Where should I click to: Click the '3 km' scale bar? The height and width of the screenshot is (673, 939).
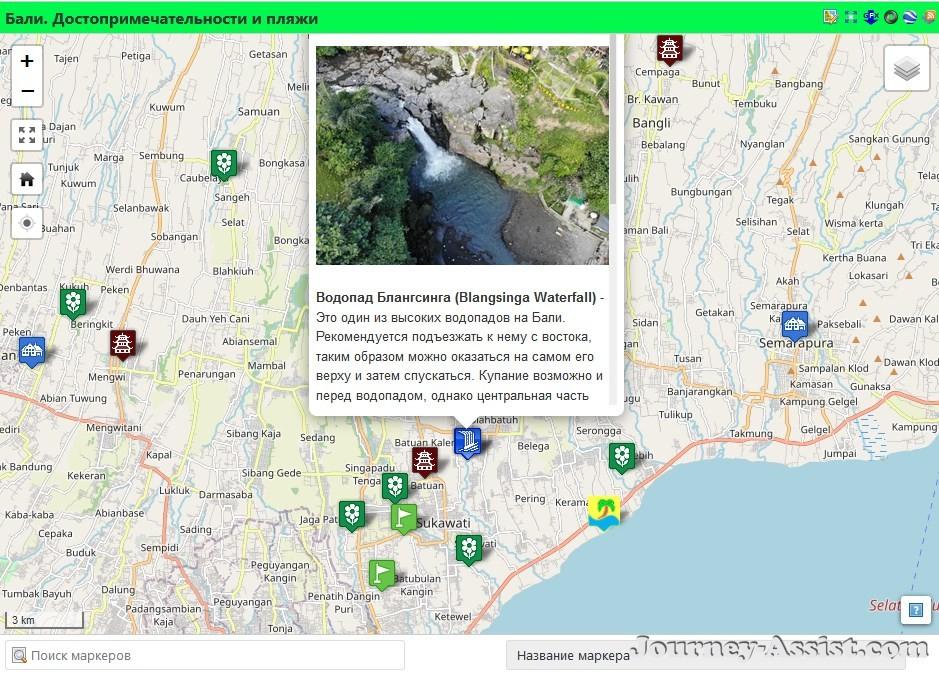pyautogui.click(x=44, y=620)
